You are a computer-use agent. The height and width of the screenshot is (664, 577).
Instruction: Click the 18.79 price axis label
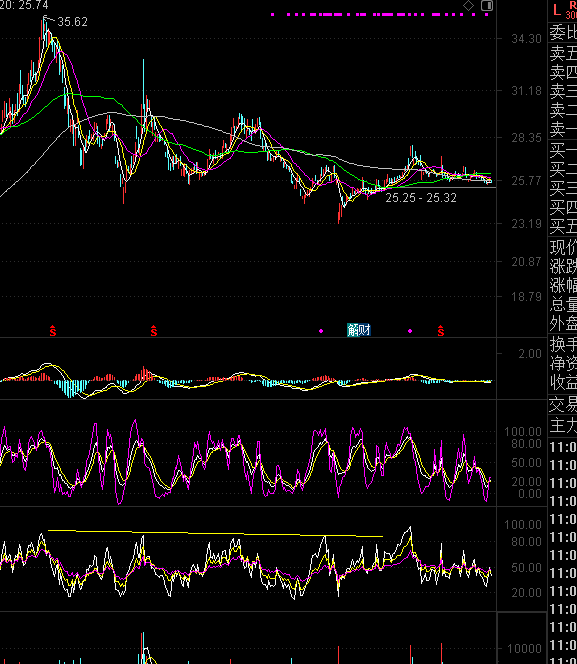[x=526, y=297]
